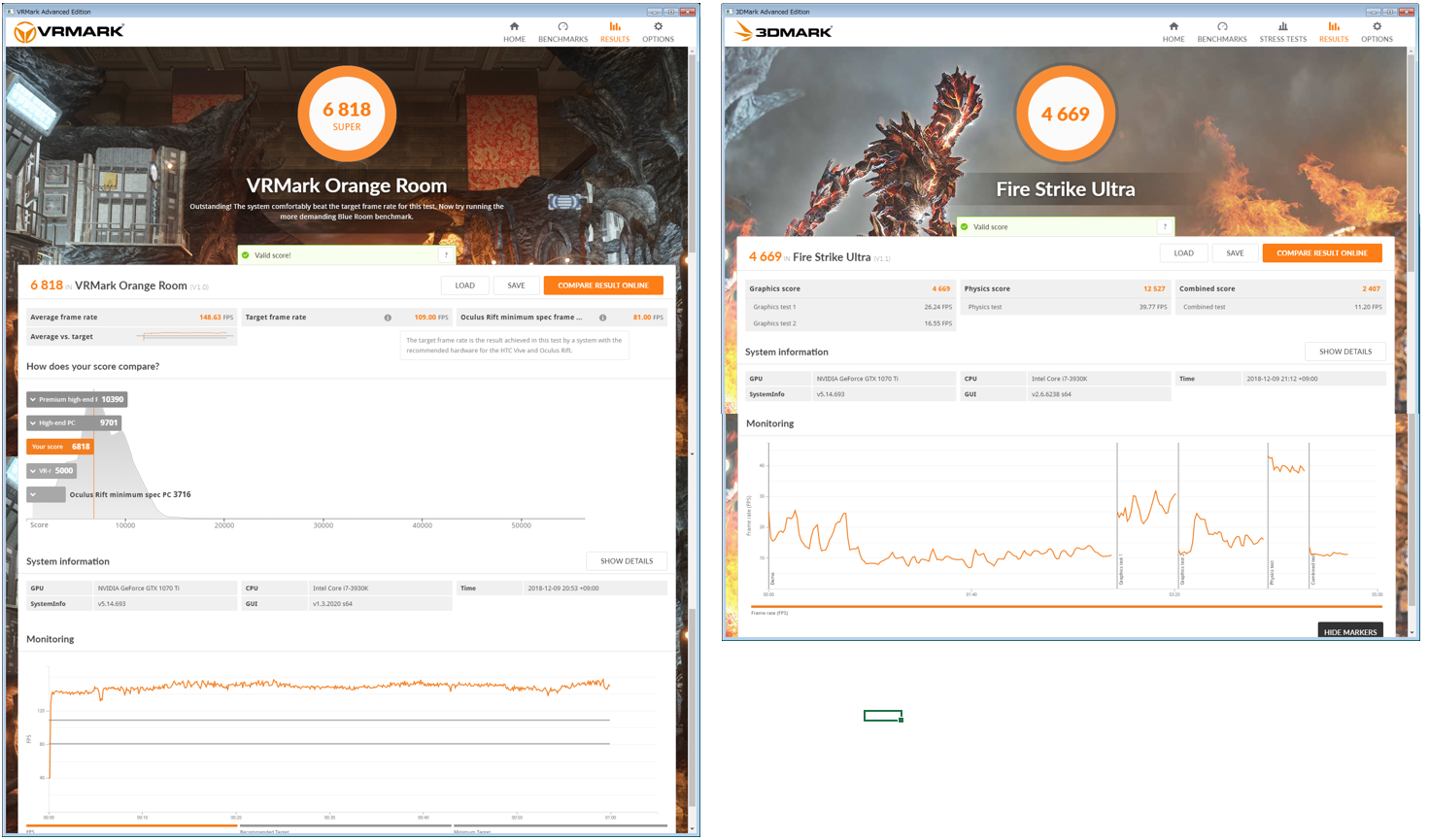Image resolution: width=1429 pixels, height=840 pixels.
Task: Open the Benchmarks gauge icon in VRMark
Action: [562, 26]
